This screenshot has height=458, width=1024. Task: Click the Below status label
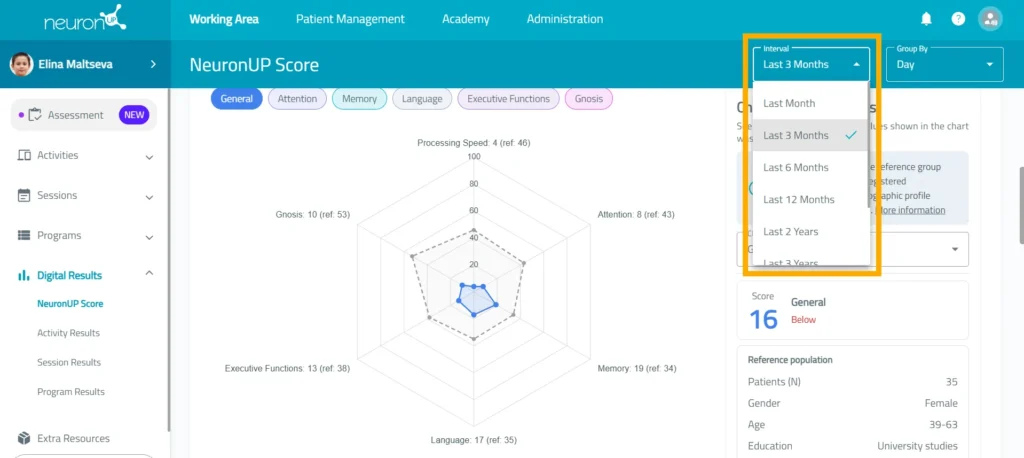[803, 319]
